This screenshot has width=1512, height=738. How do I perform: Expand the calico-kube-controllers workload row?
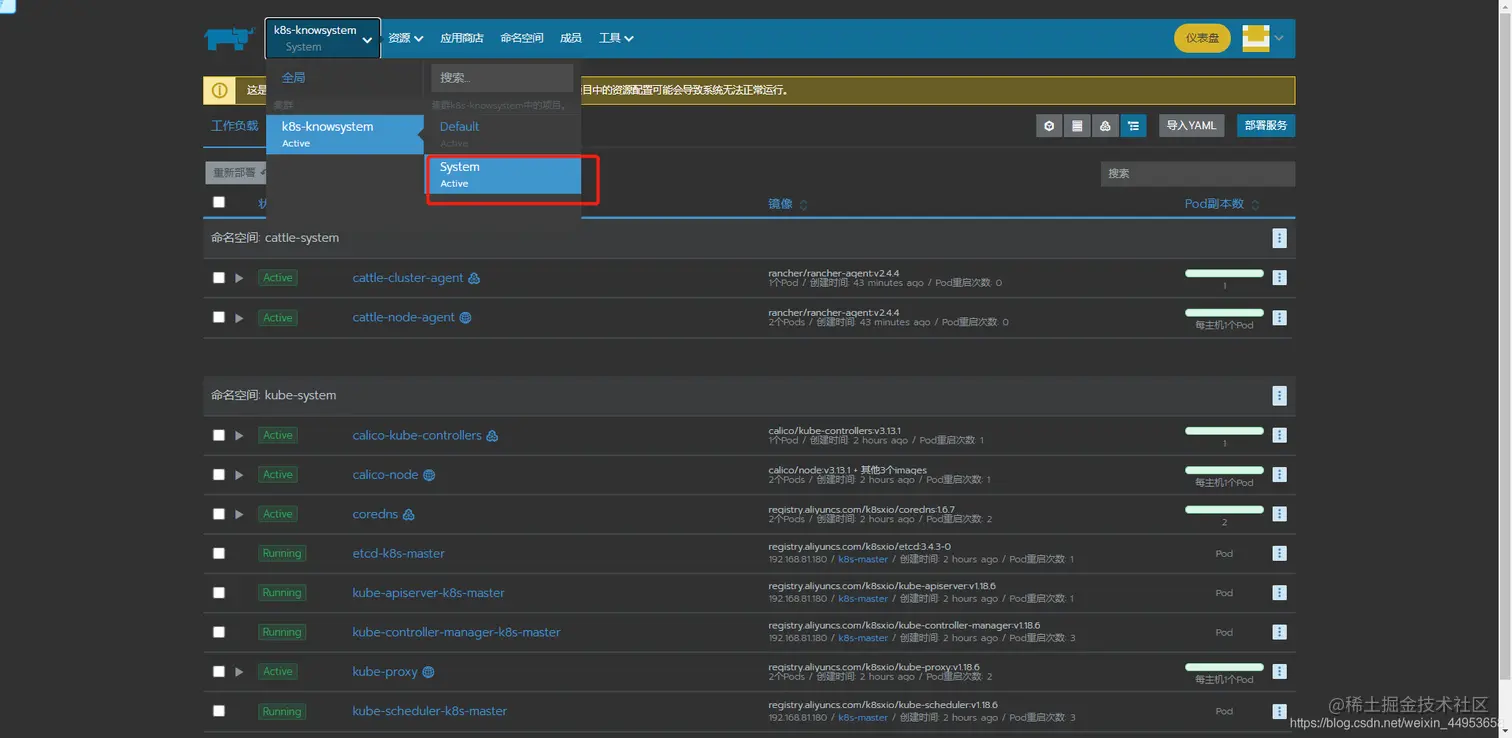(239, 435)
